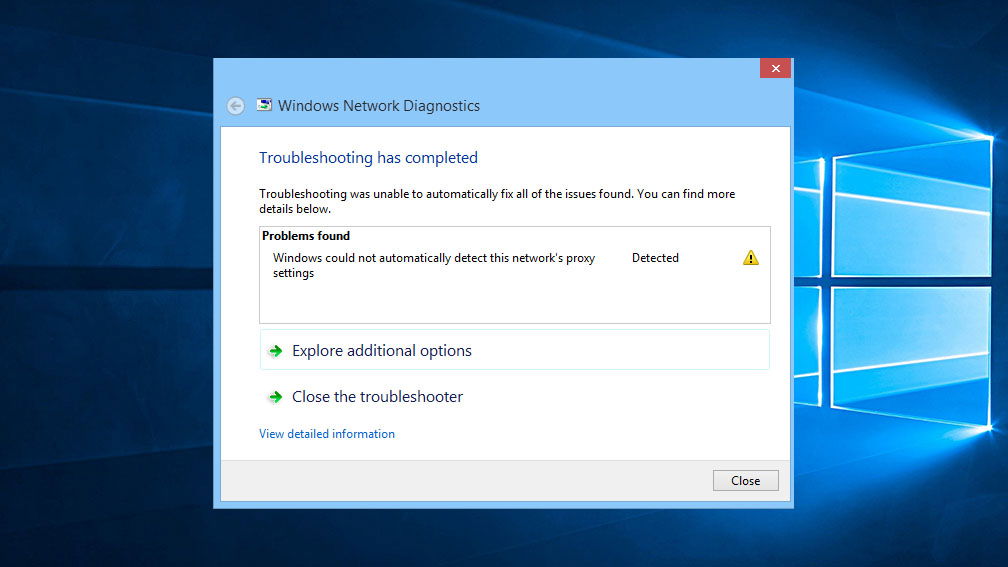Image resolution: width=1008 pixels, height=567 pixels.
Task: Click the Close button at the bottom
Action: click(746, 481)
